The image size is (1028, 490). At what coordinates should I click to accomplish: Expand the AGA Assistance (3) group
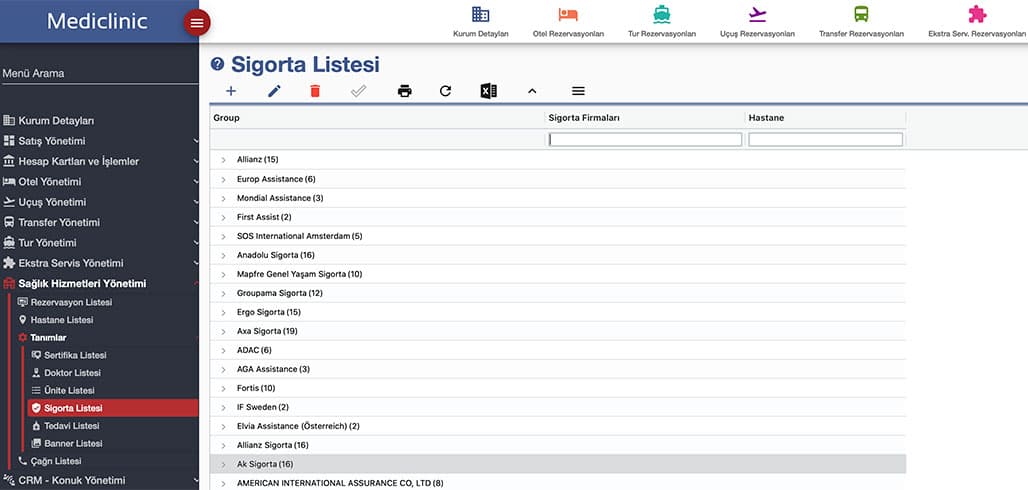(x=223, y=369)
